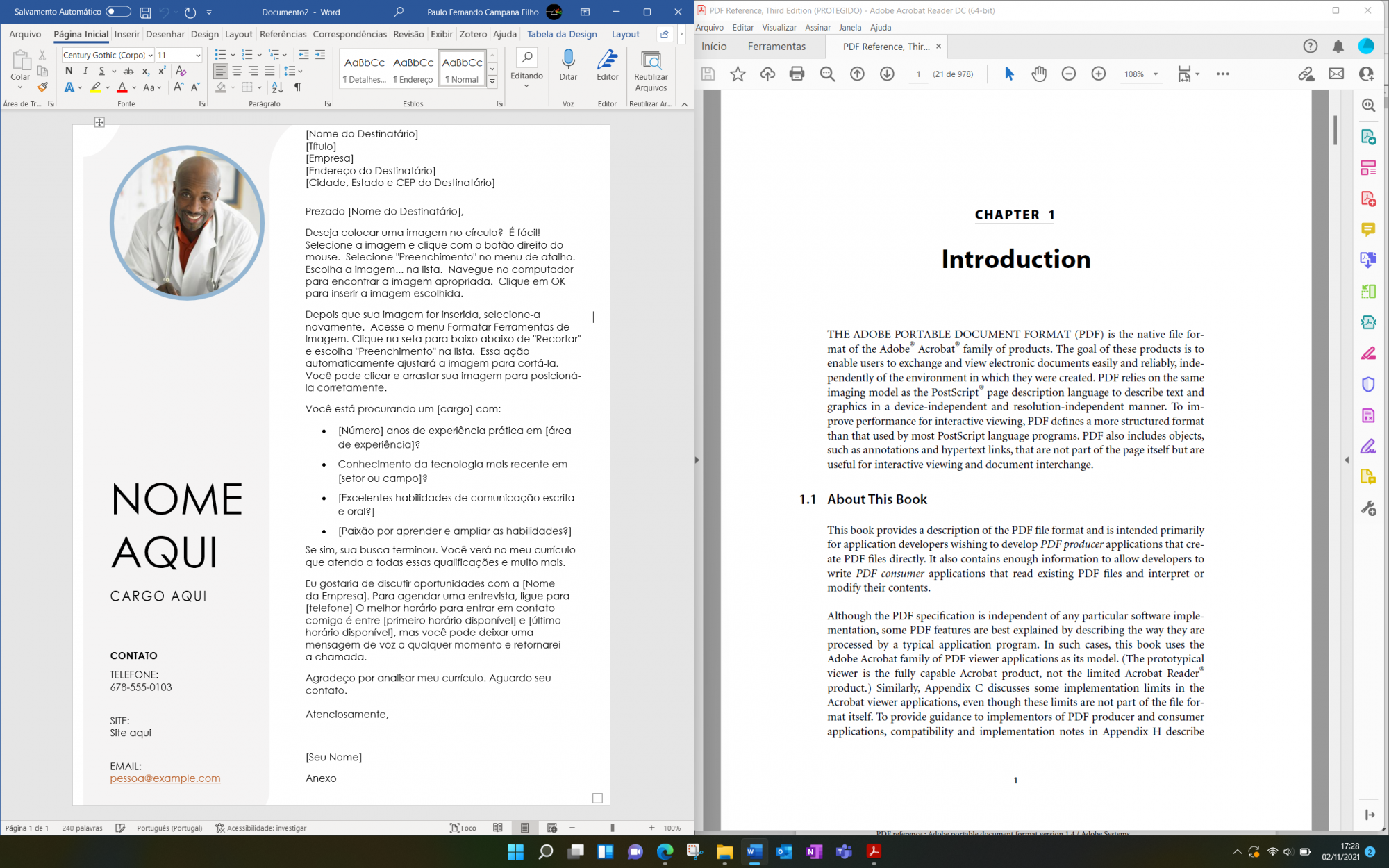Open the Referências ribbon tab

click(x=283, y=34)
